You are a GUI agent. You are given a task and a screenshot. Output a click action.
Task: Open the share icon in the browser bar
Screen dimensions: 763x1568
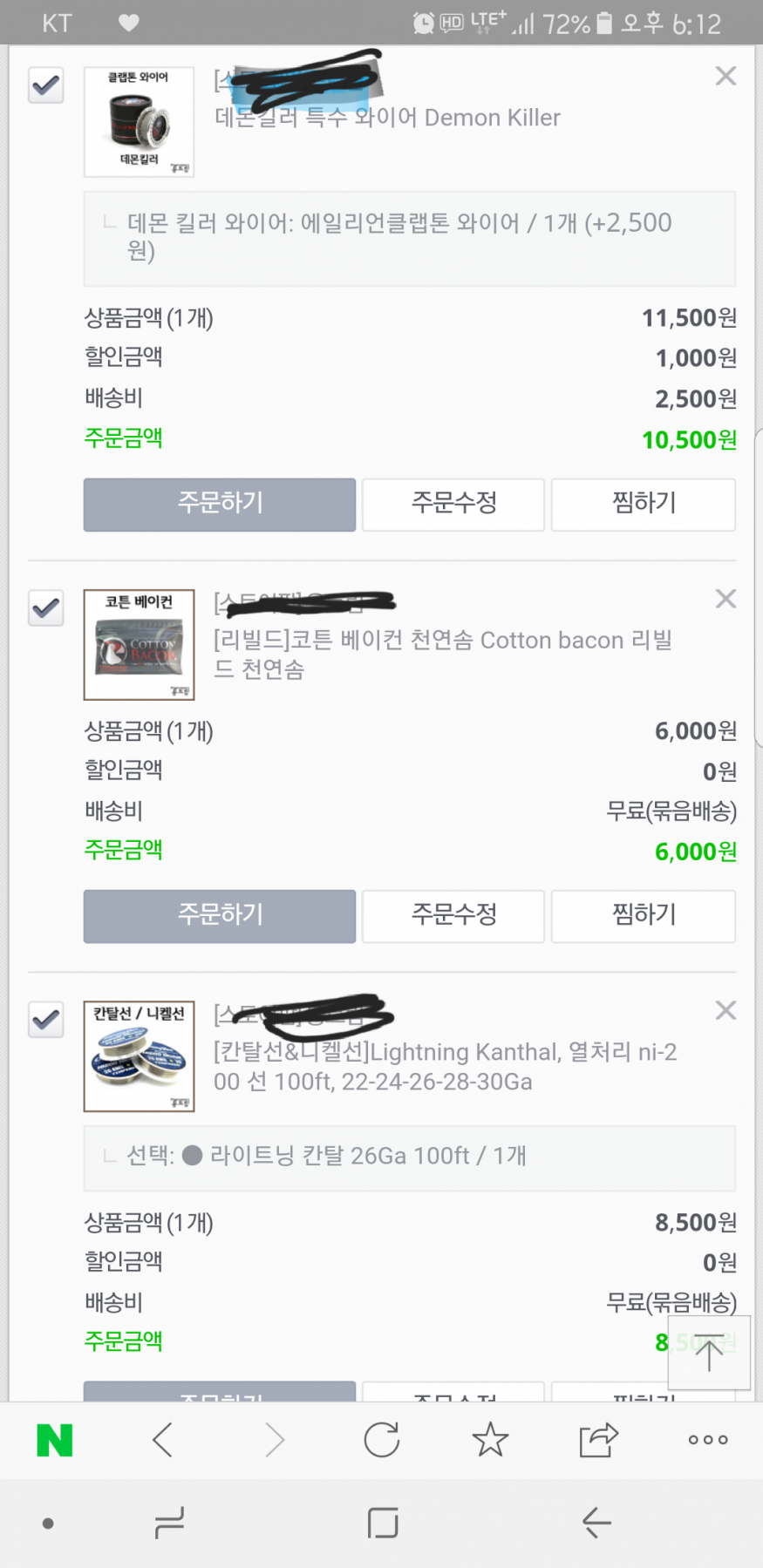click(x=598, y=1441)
